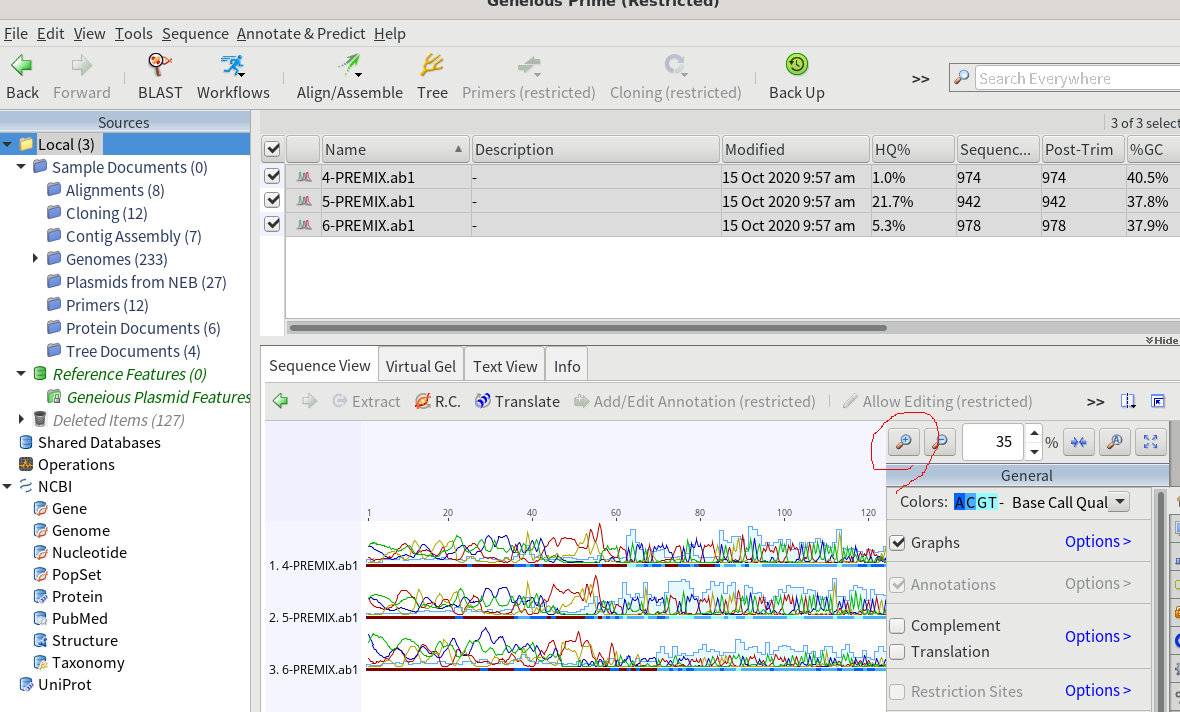Click the R.C. reverse complement button
1180x712 pixels.
pyautogui.click(x=438, y=402)
